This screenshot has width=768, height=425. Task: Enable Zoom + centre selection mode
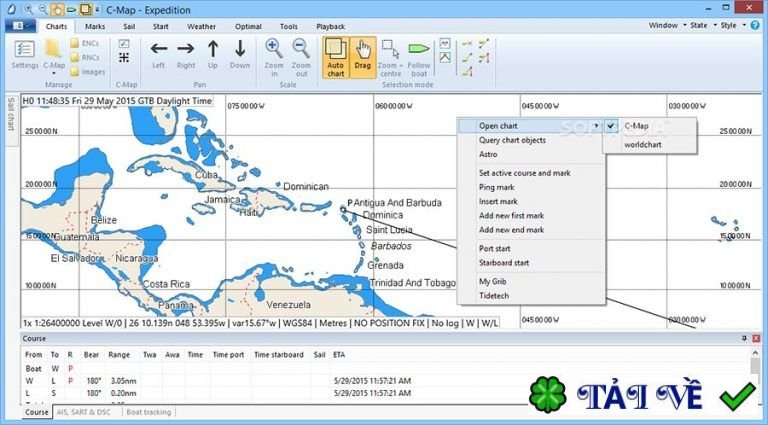point(390,58)
